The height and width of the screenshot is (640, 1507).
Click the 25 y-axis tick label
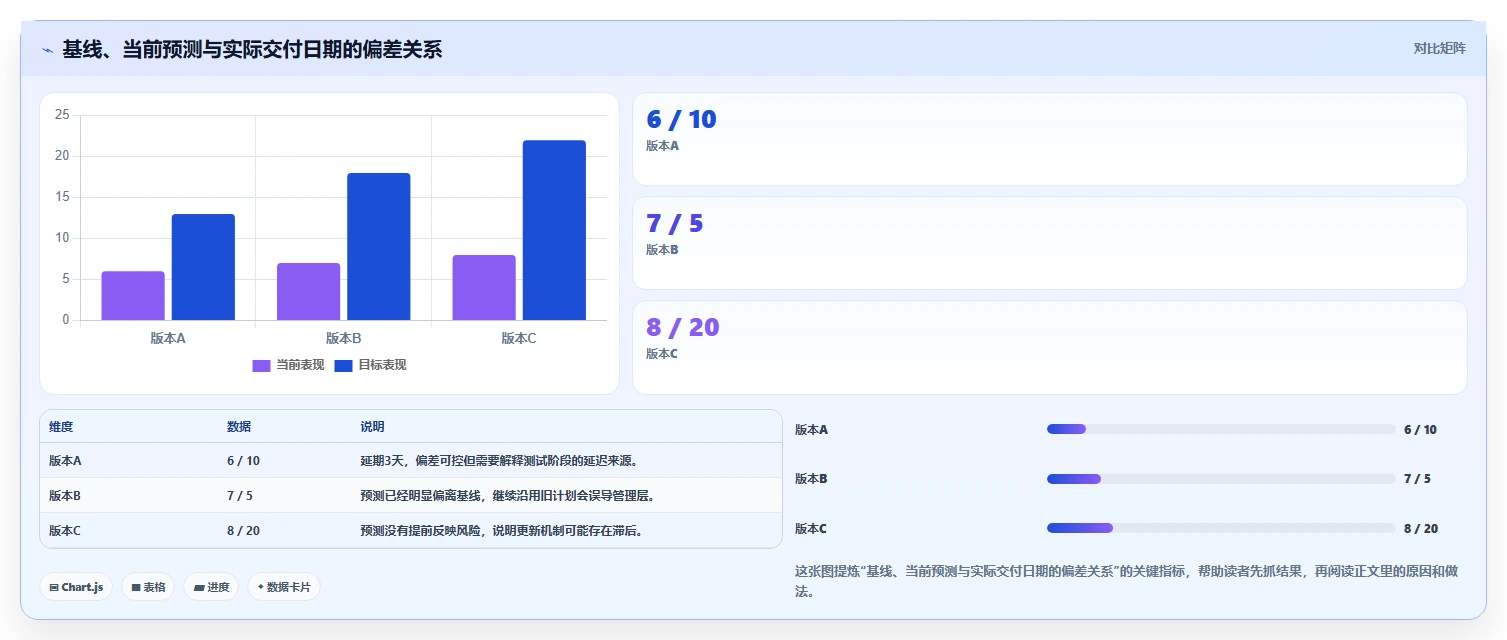(62, 115)
